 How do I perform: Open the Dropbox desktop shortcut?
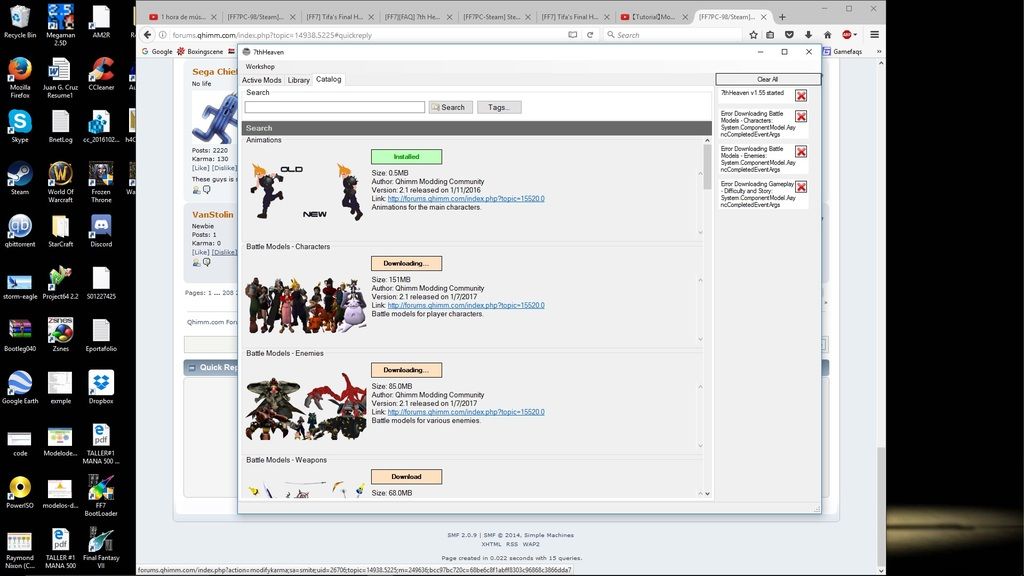(101, 387)
